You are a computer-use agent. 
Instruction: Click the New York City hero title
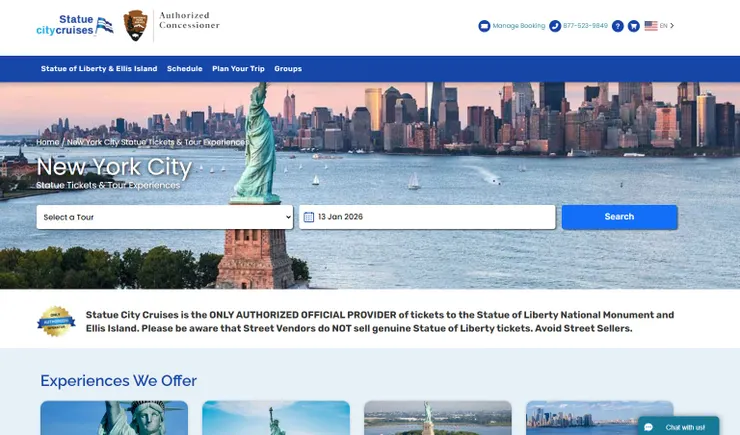pos(114,167)
